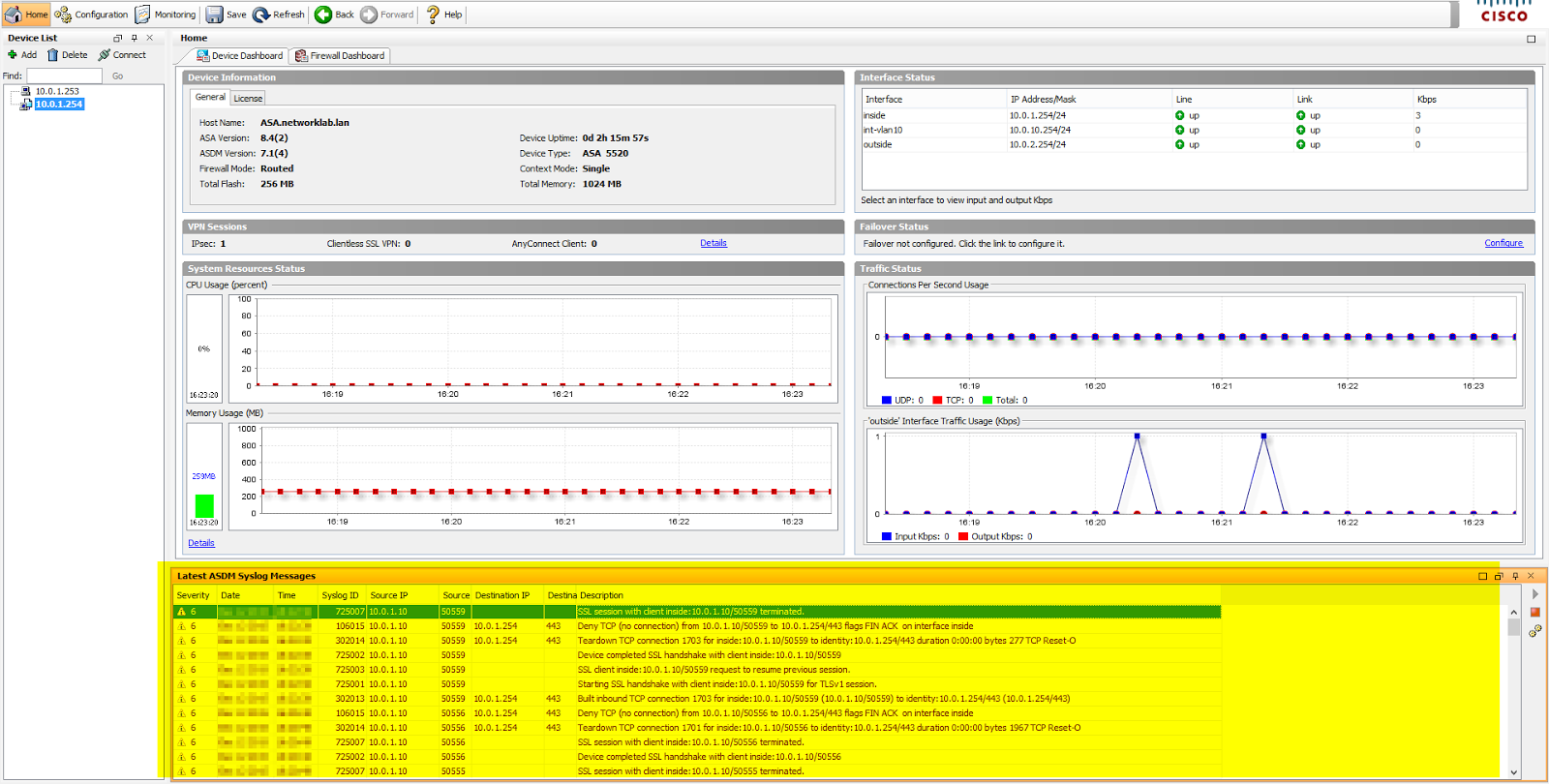Screen dimensions: 1549x784
Task: Maximize the Latest ASDM Syslog Messages panel
Action: [x=1482, y=577]
